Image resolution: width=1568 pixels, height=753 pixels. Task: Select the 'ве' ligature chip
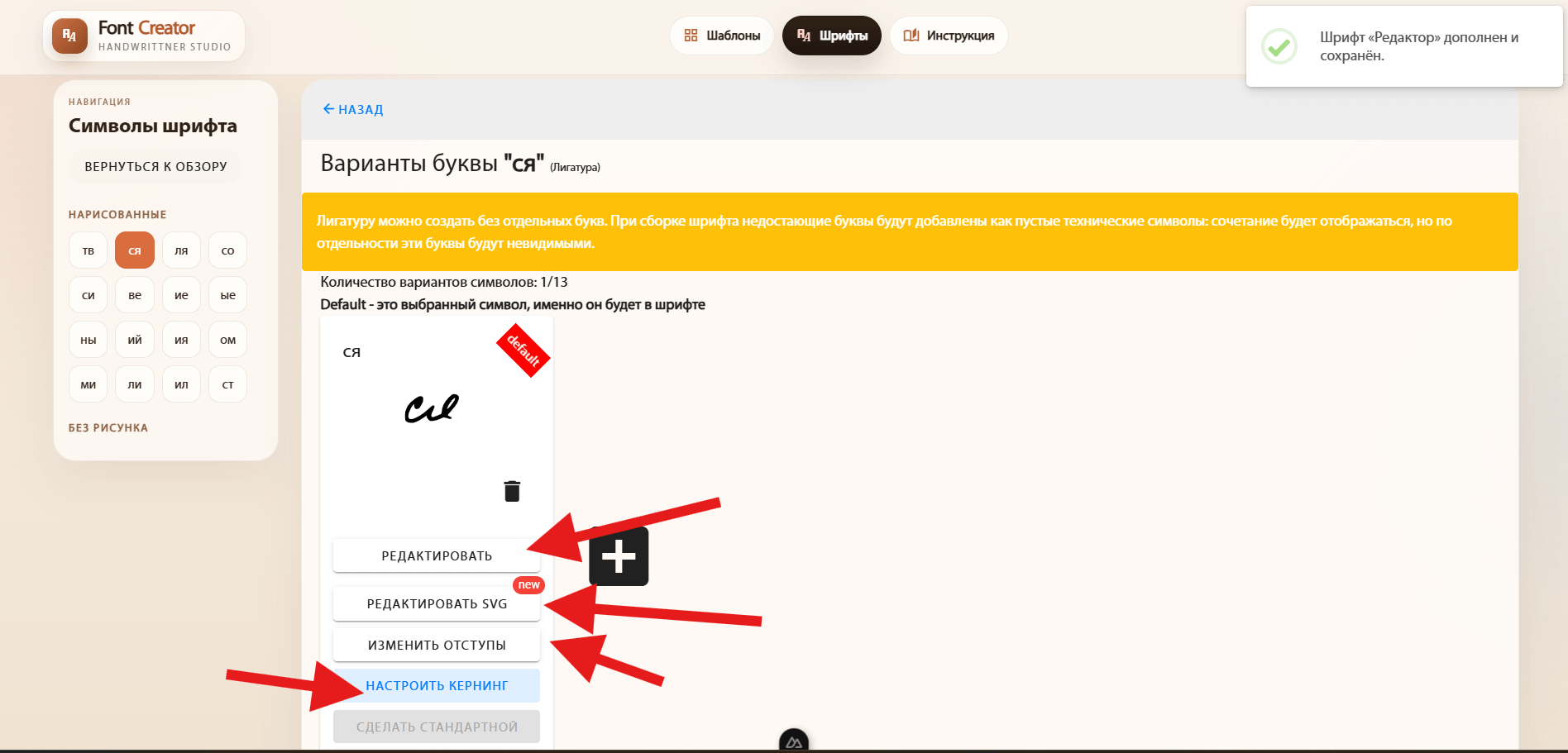(135, 295)
